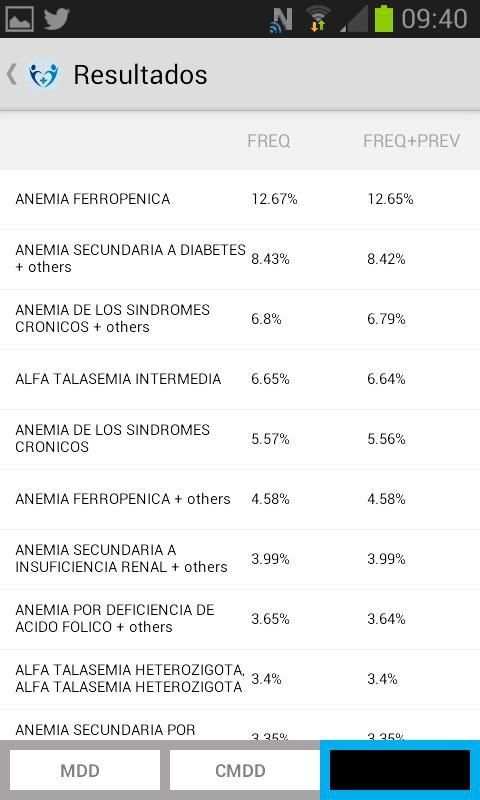Tap the FREQ column header

pos(269,141)
